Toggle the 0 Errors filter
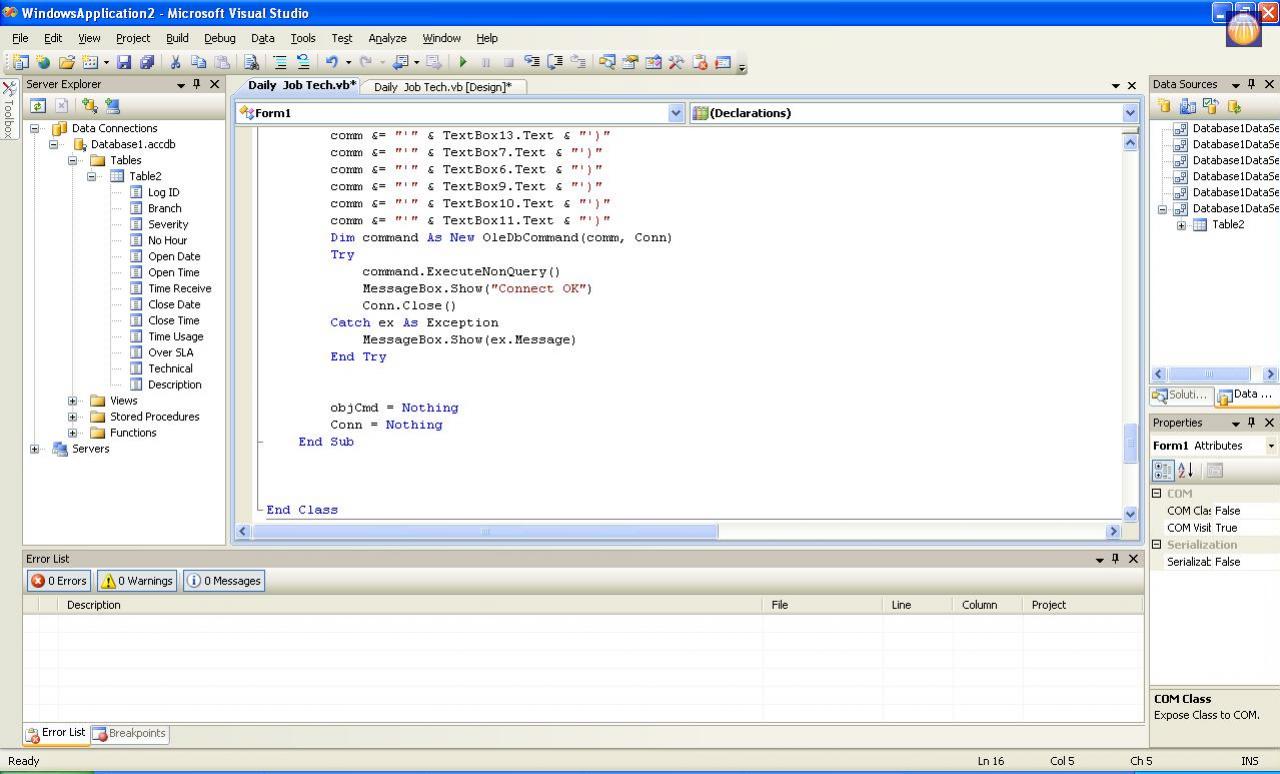 [x=59, y=581]
